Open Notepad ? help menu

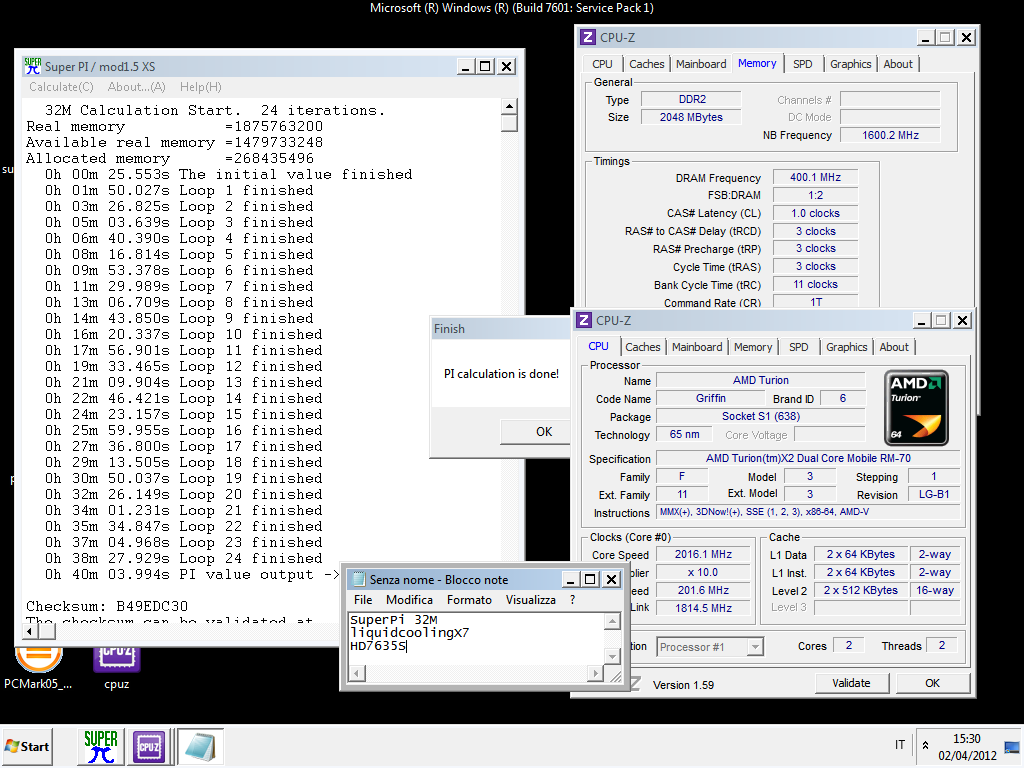[x=573, y=600]
